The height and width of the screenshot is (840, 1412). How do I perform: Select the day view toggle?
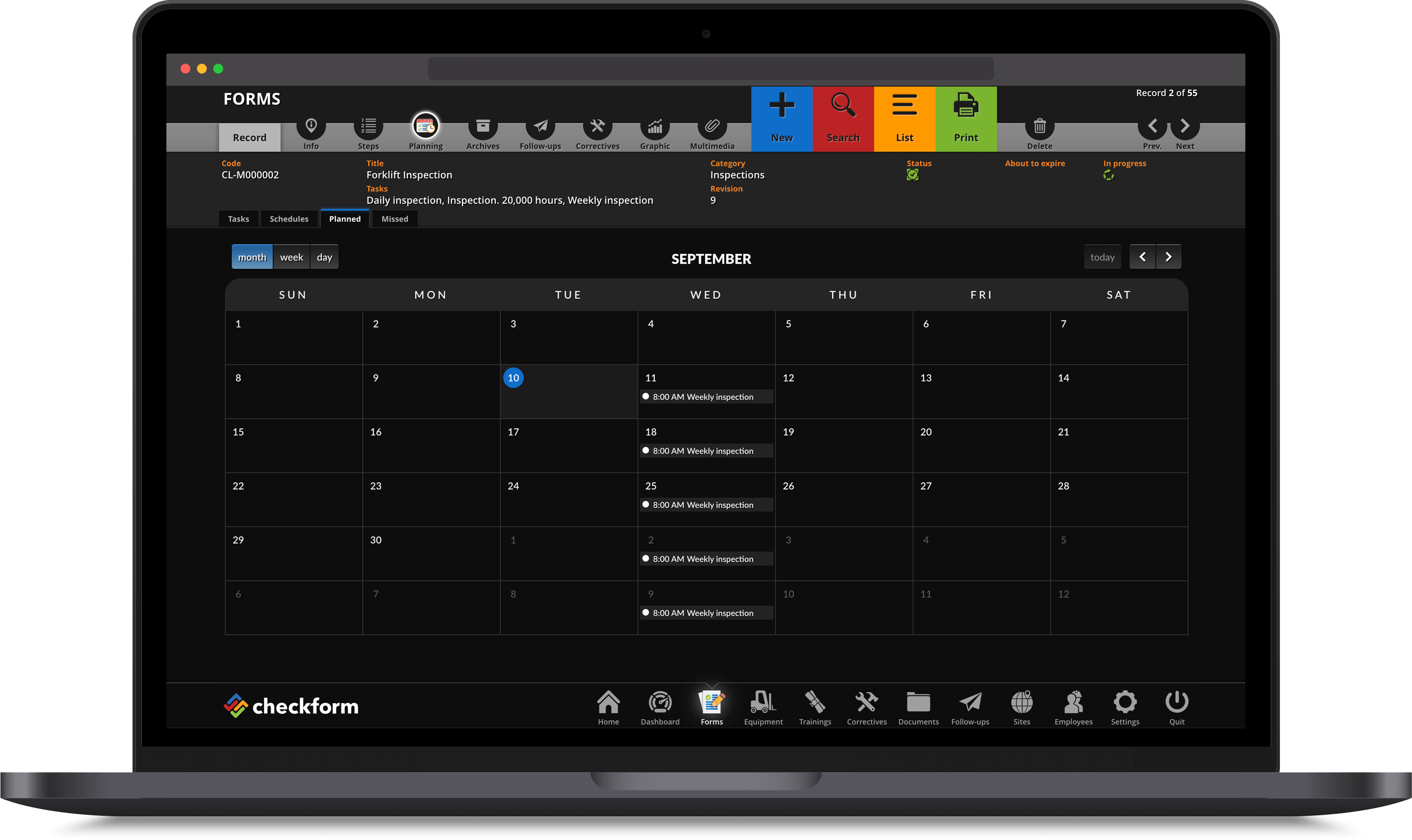324,257
